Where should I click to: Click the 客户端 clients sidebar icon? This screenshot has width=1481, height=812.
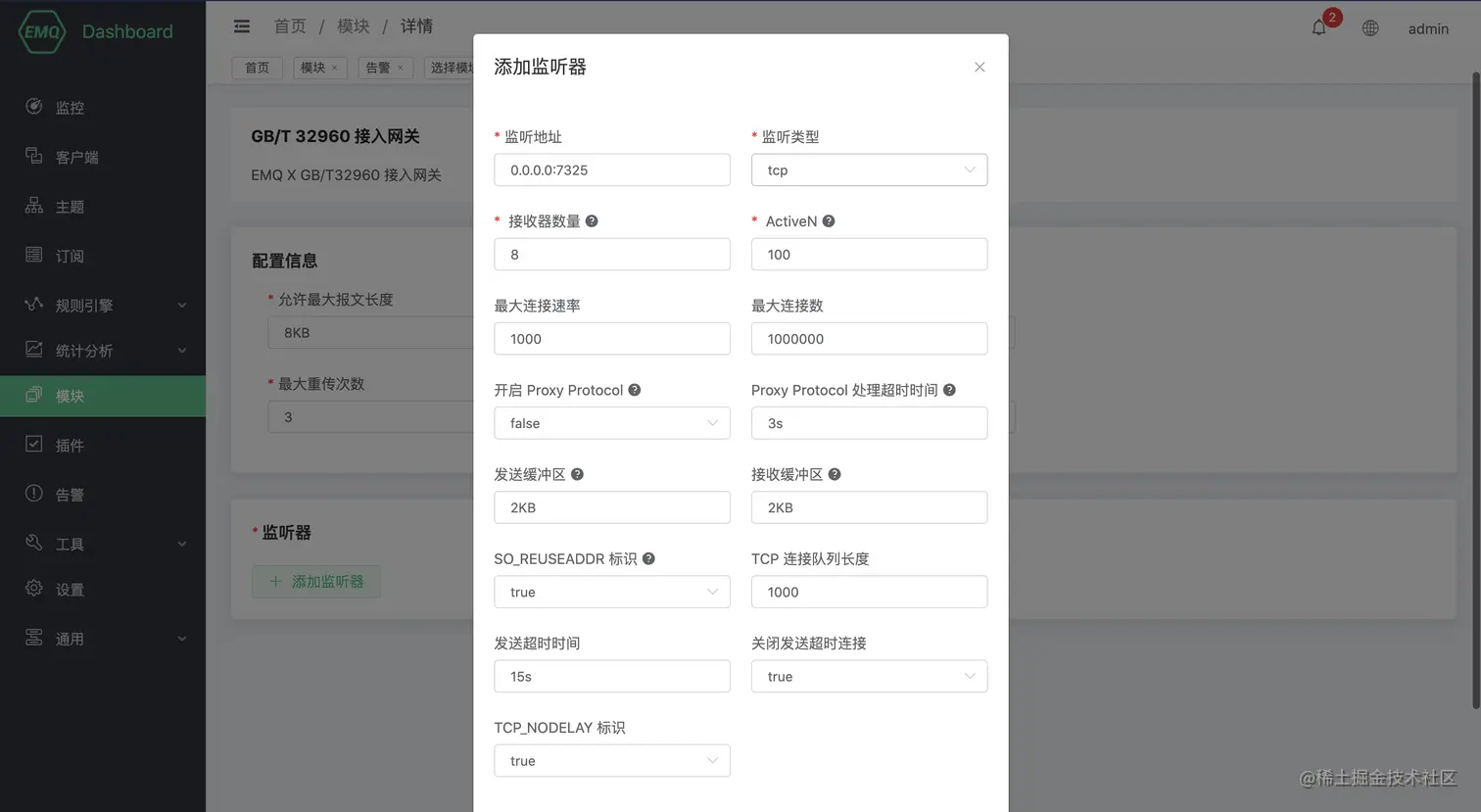click(x=34, y=156)
